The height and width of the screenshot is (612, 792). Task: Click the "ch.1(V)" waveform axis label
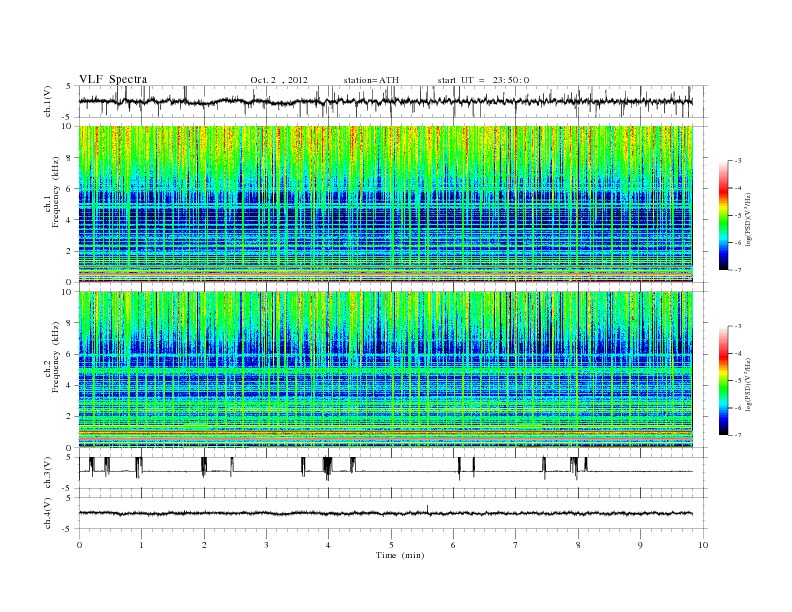(x=47, y=101)
